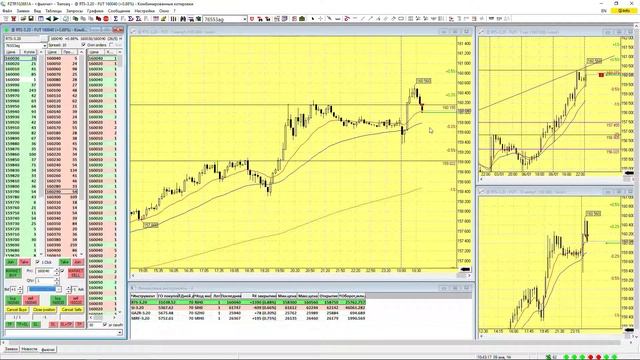Open the account dropdown in order panel
The width and height of the screenshot is (640, 360).
point(44,45)
